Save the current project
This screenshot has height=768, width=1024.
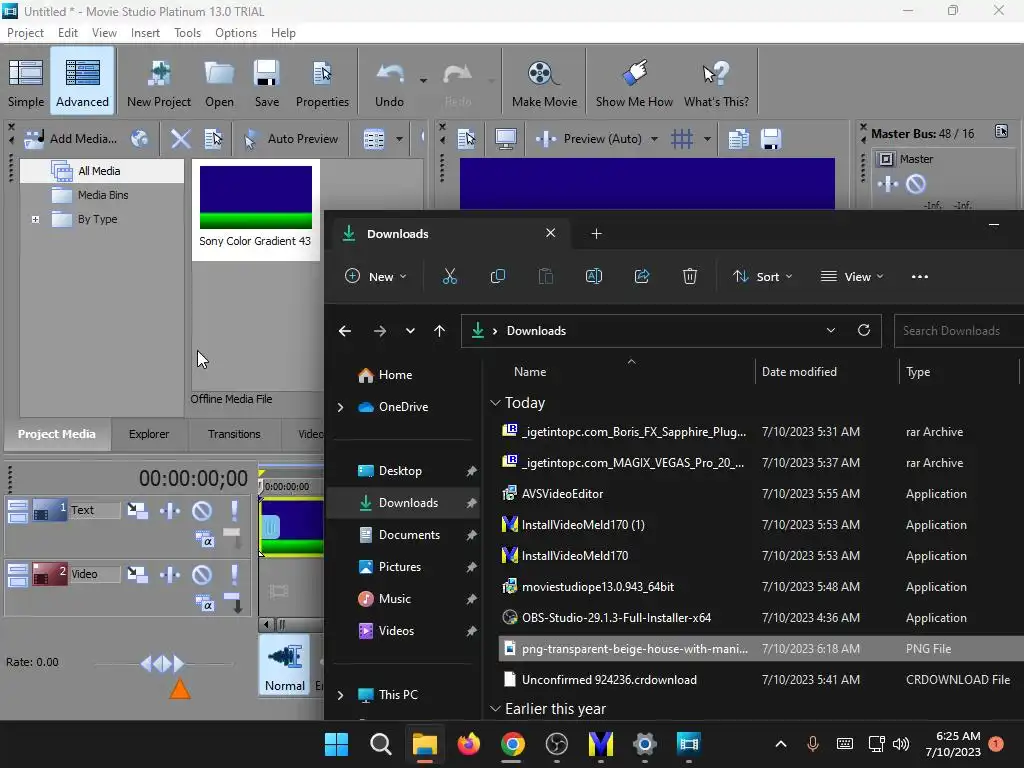266,82
